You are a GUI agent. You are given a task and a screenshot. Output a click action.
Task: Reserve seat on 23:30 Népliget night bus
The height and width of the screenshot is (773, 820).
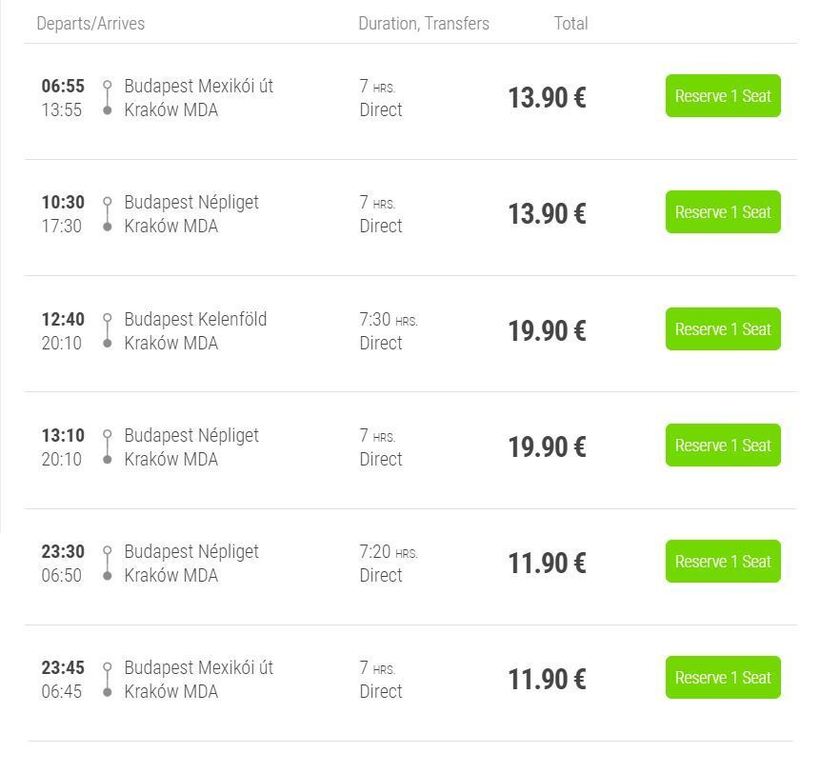pyautogui.click(x=722, y=561)
